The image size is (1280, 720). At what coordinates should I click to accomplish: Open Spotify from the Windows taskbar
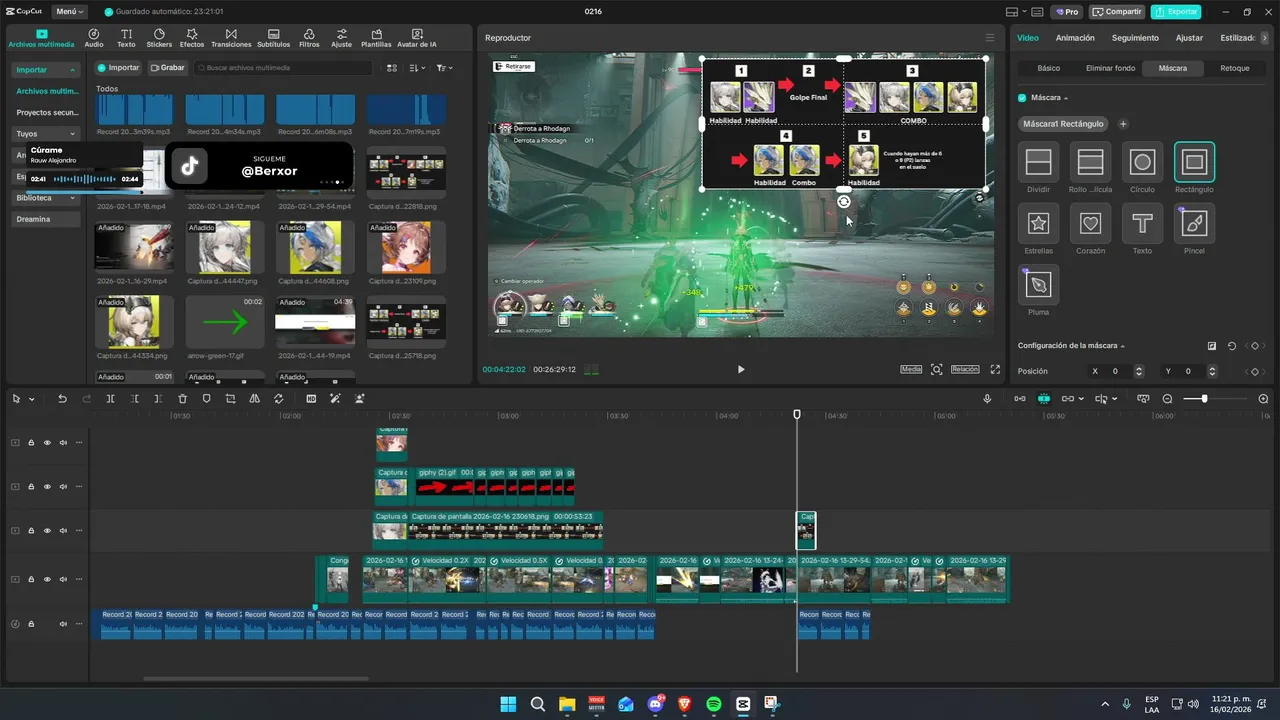pyautogui.click(x=714, y=704)
